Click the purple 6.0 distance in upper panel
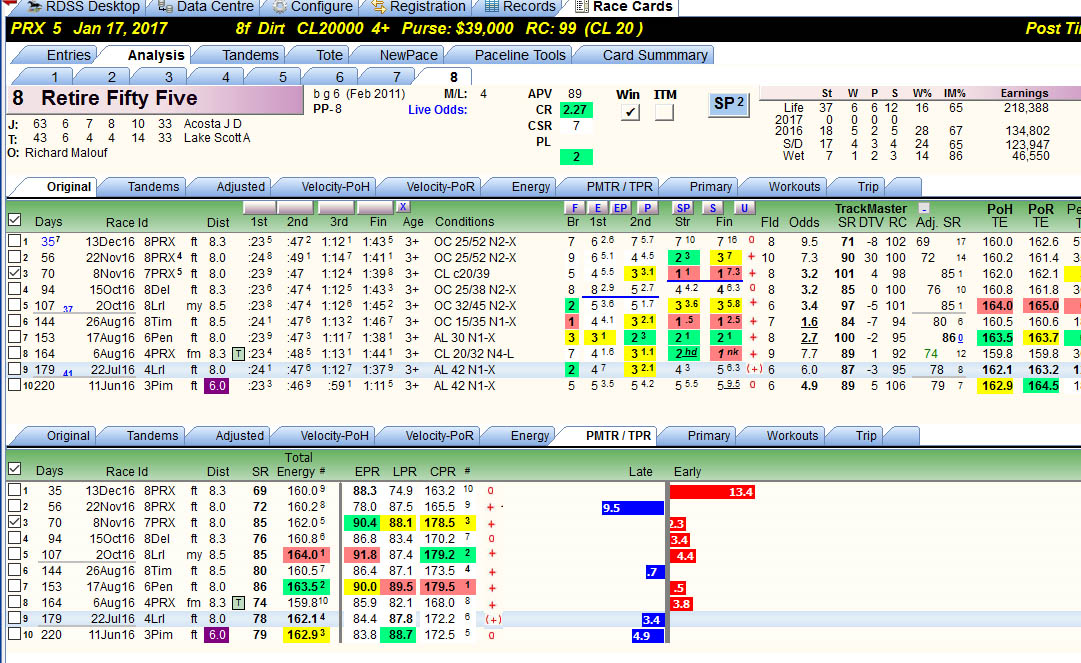The image size is (1081, 663). (x=216, y=385)
